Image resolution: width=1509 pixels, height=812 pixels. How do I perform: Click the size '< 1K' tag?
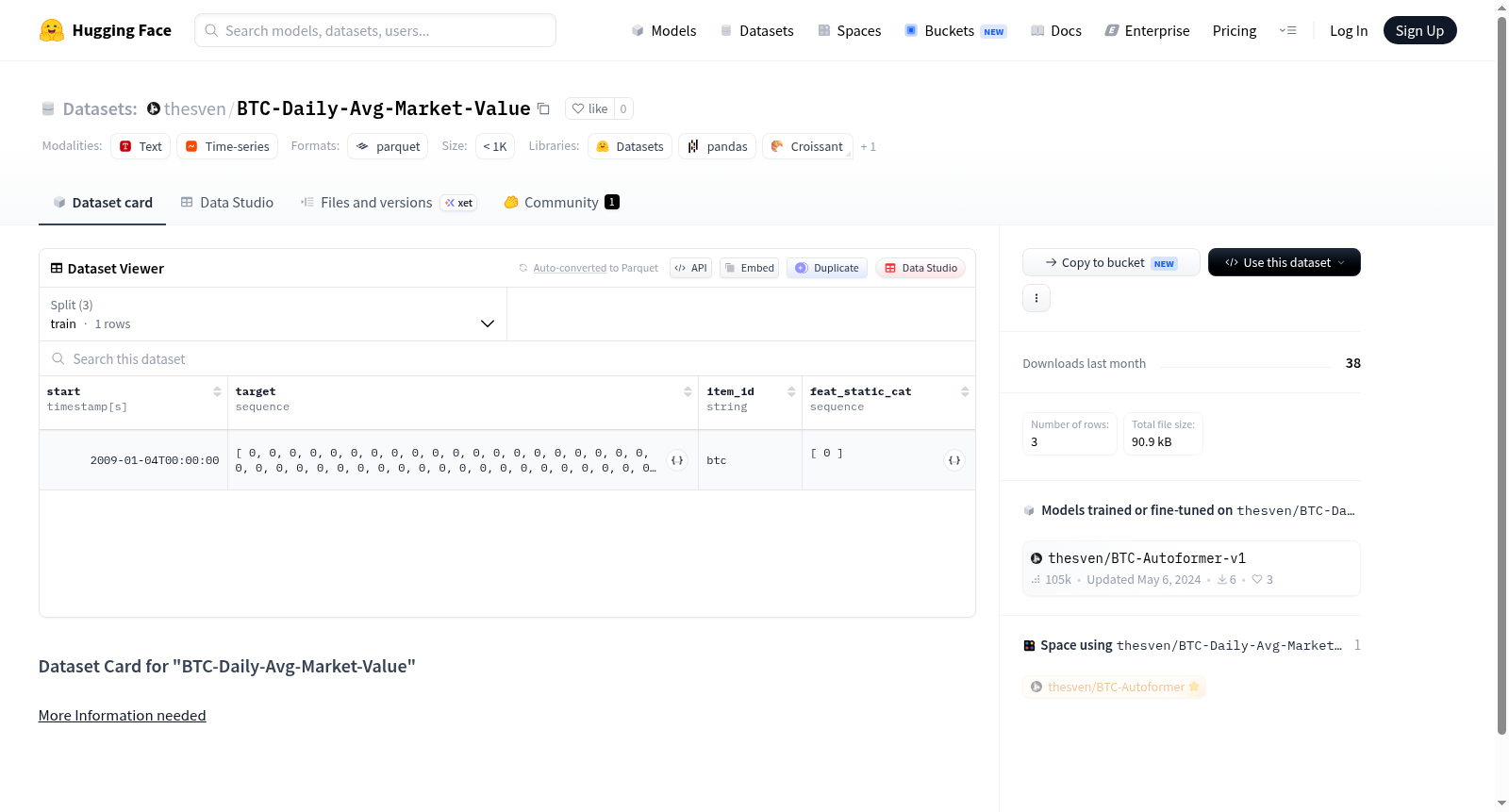pos(495,146)
